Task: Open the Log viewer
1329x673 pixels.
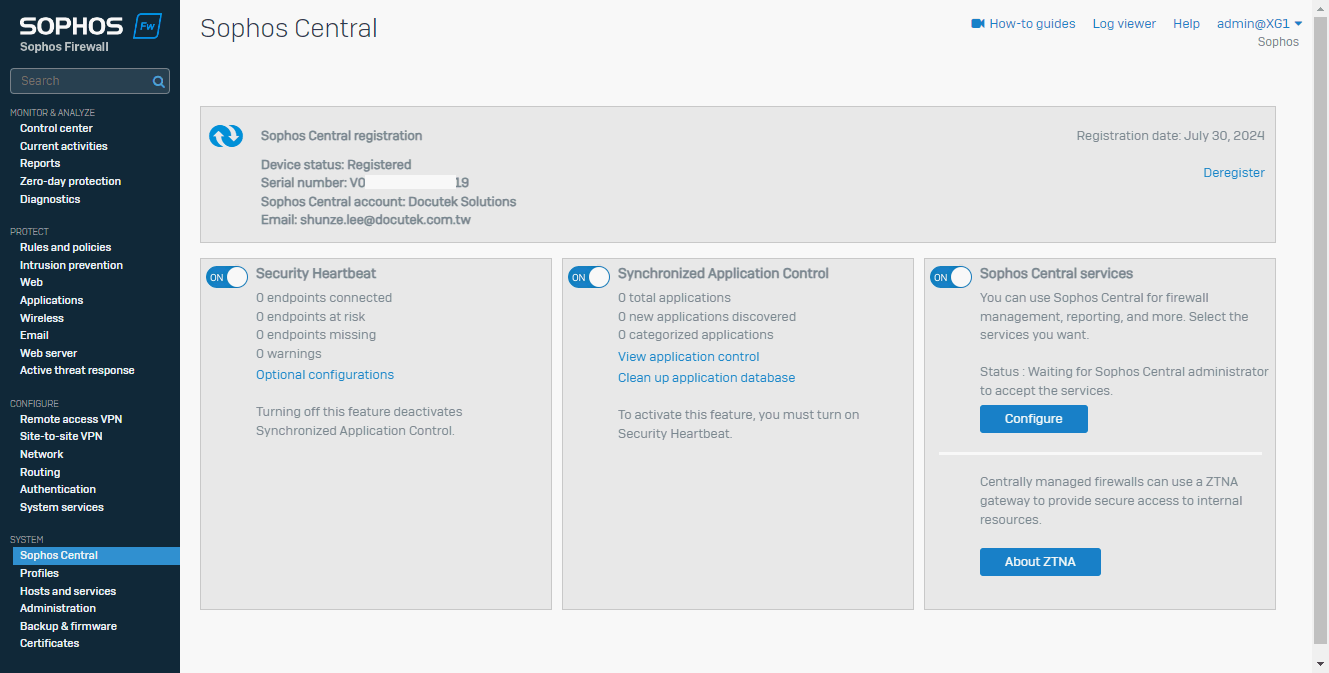Action: tap(1124, 23)
